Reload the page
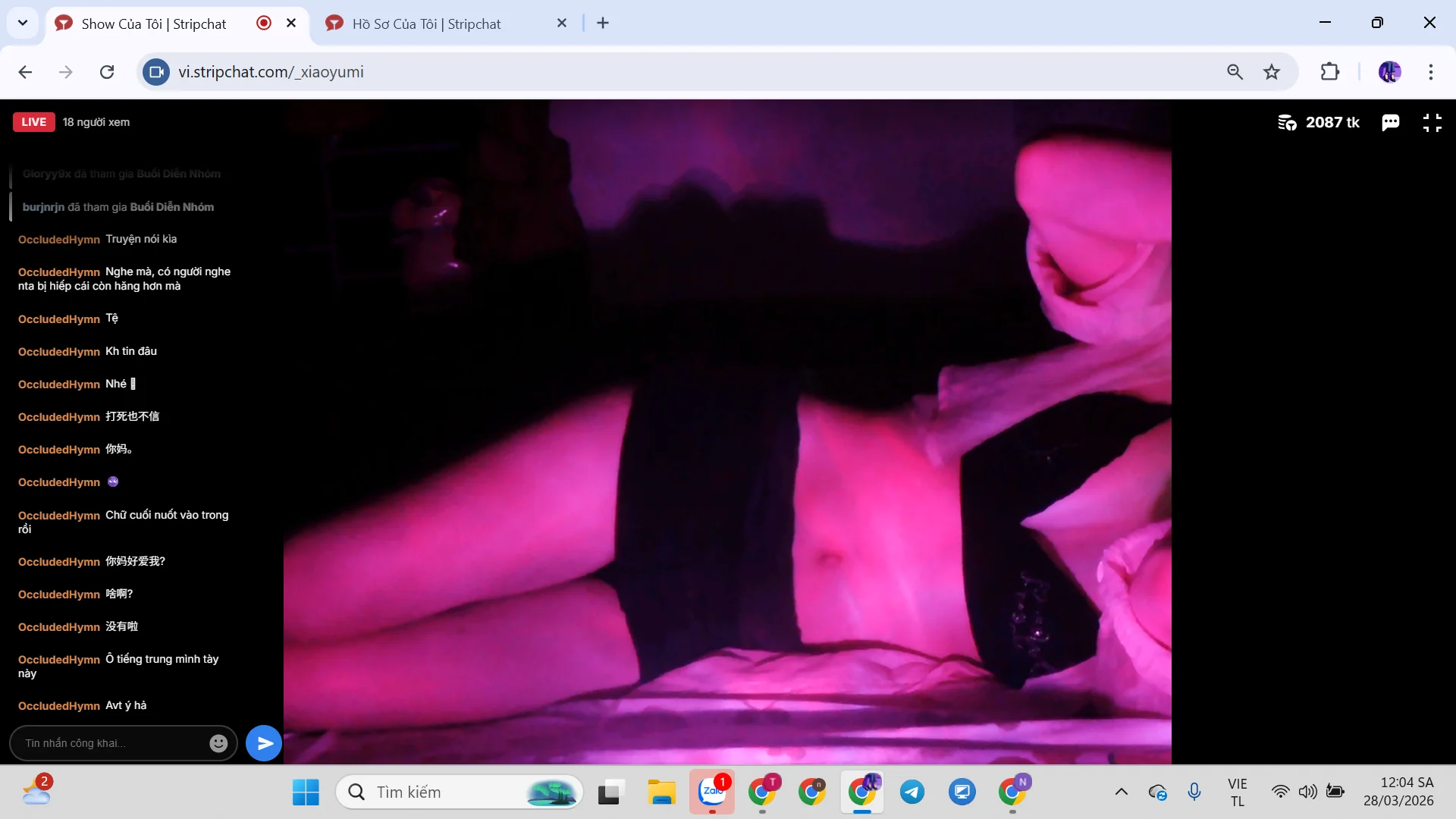Screen dimensions: 1456x819 (107, 72)
